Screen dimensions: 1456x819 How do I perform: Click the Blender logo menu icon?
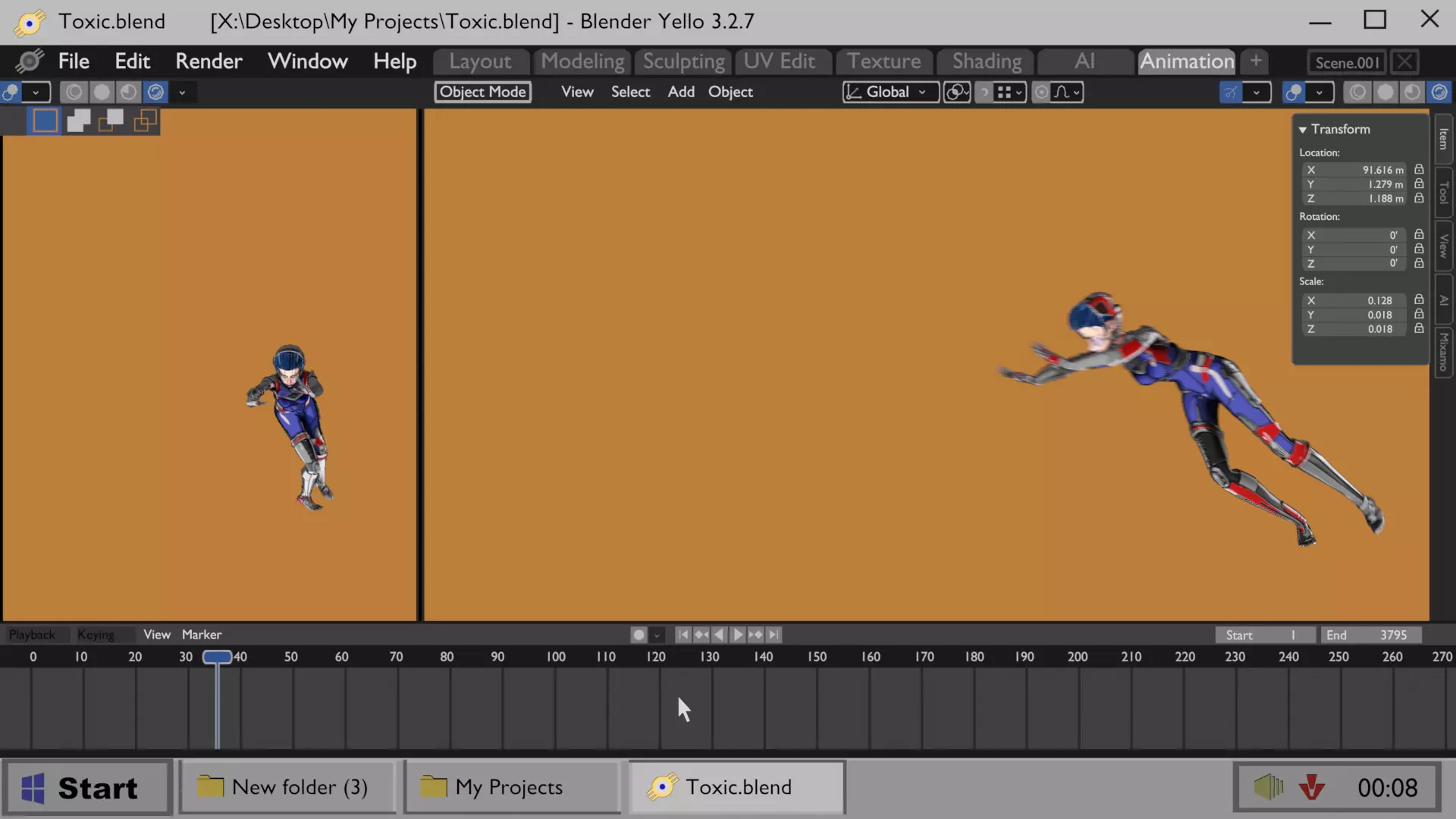pyautogui.click(x=29, y=61)
